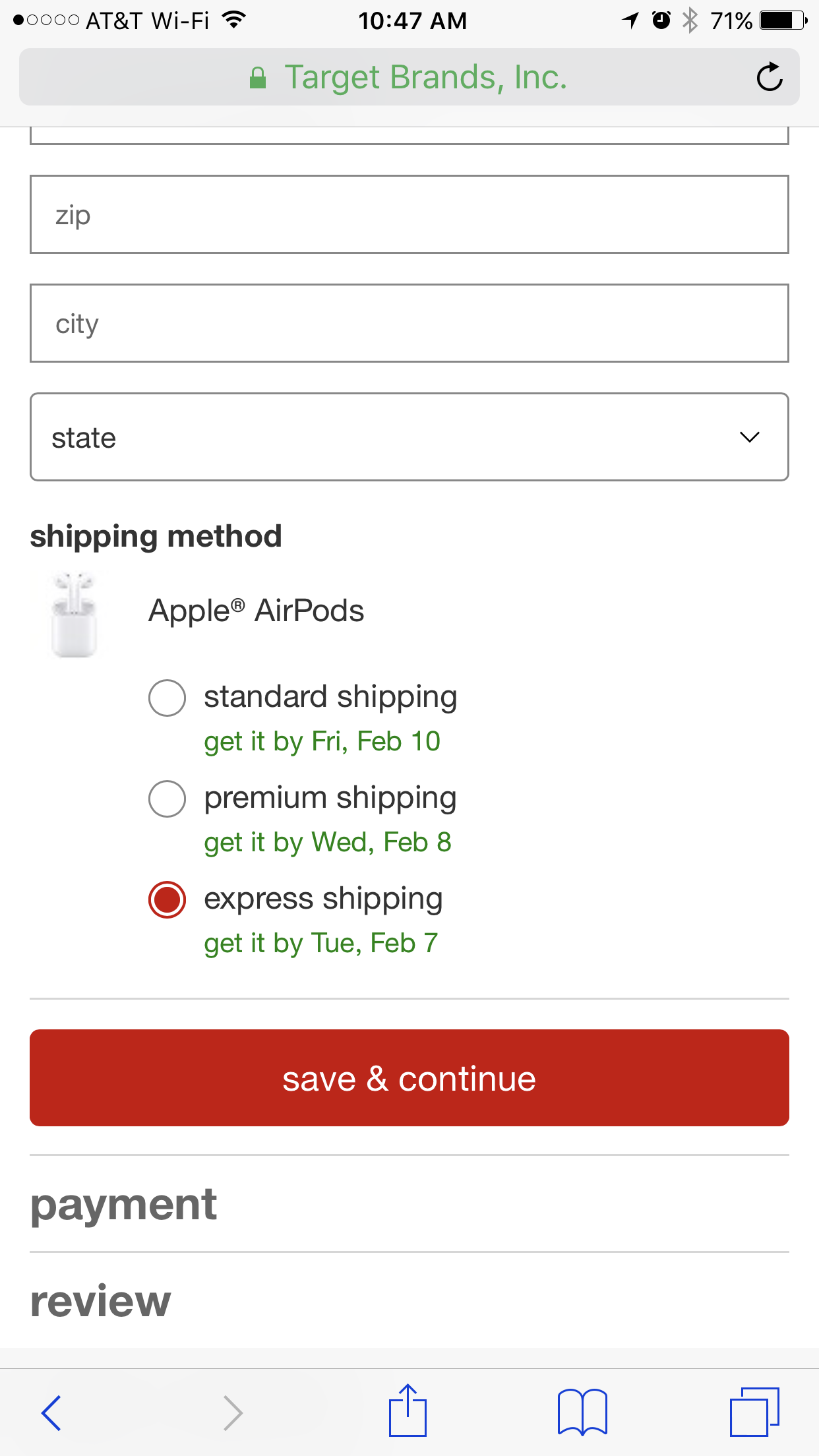
Task: Click the state dropdown chevron arrow
Action: click(750, 437)
